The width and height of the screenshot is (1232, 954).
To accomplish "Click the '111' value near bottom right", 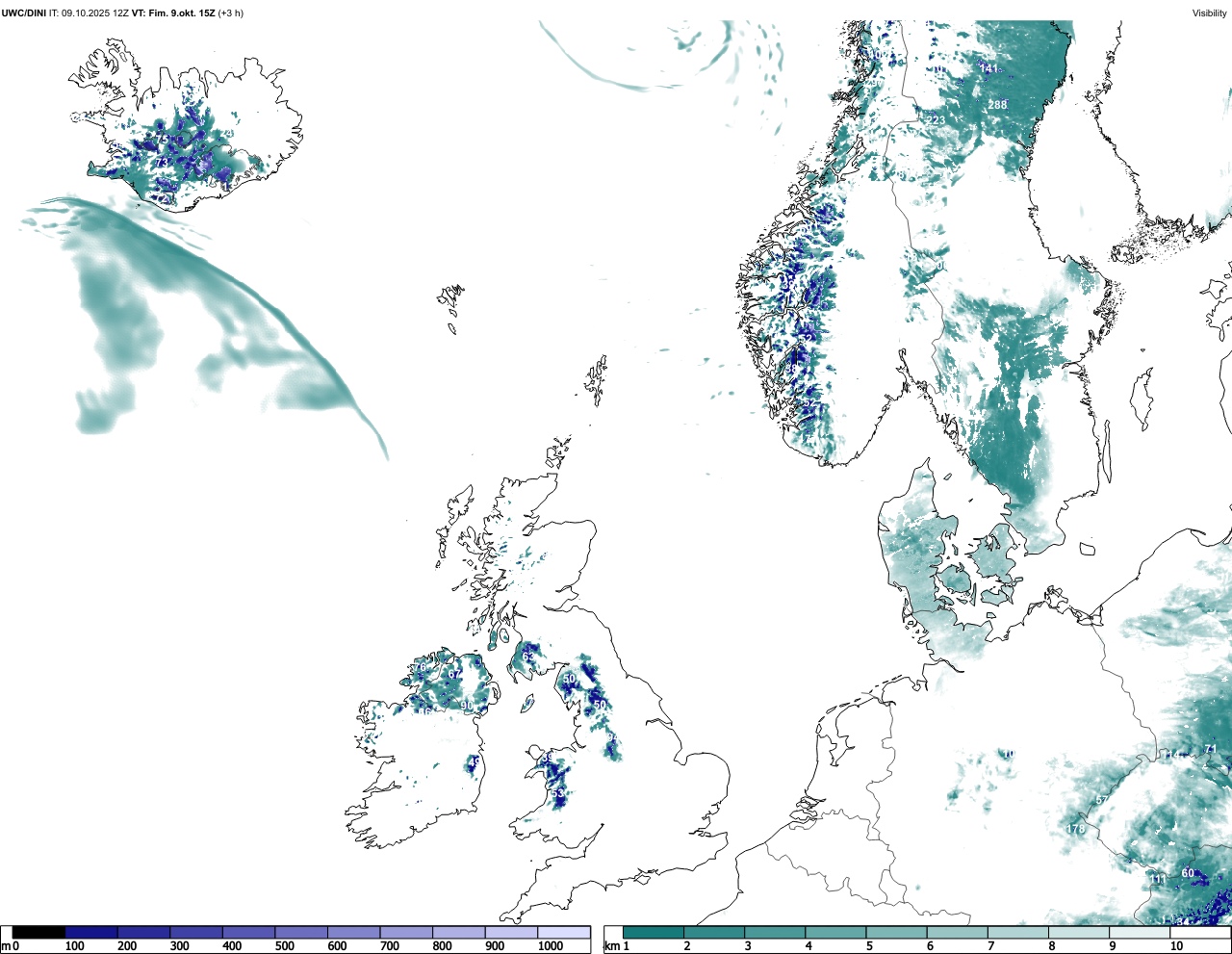I will [x=1158, y=879].
